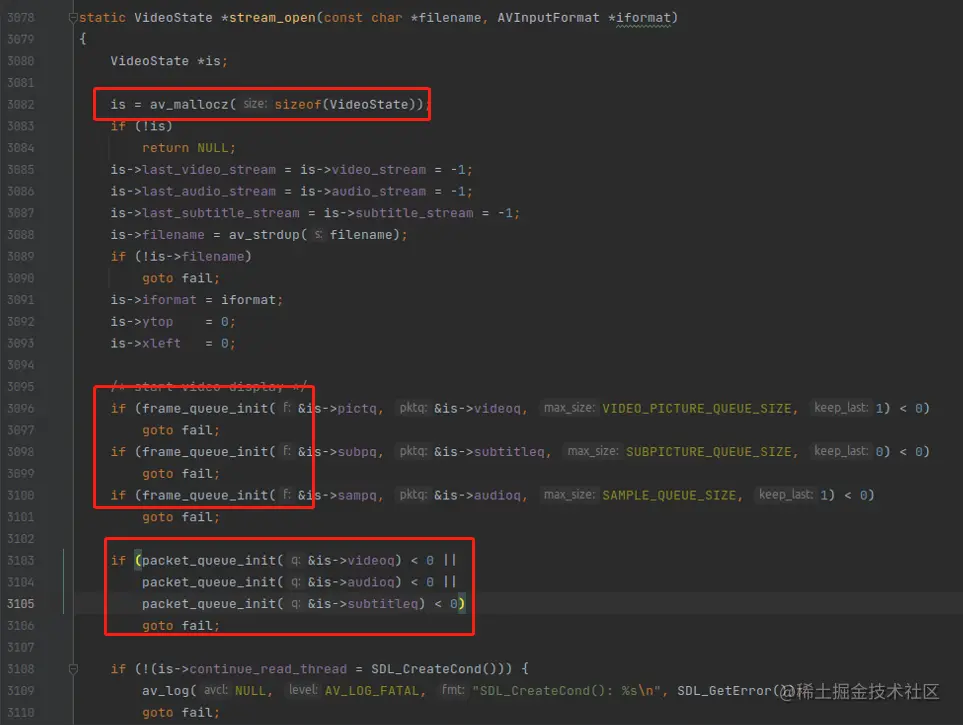
Task: Click &is->subpq argument
Action: click(337, 452)
